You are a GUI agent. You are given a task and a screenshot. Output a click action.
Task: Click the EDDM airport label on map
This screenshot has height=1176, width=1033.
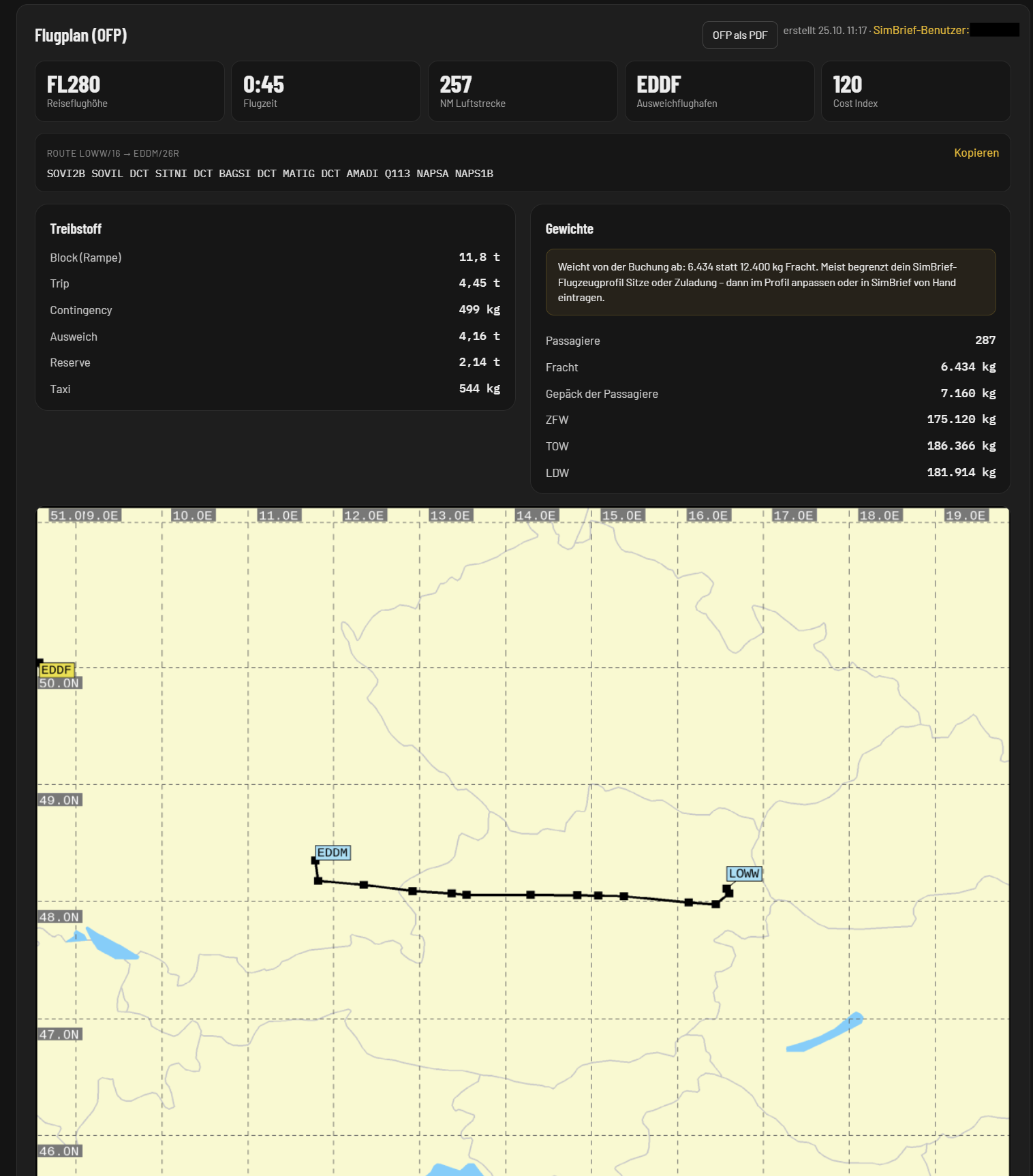coord(333,853)
